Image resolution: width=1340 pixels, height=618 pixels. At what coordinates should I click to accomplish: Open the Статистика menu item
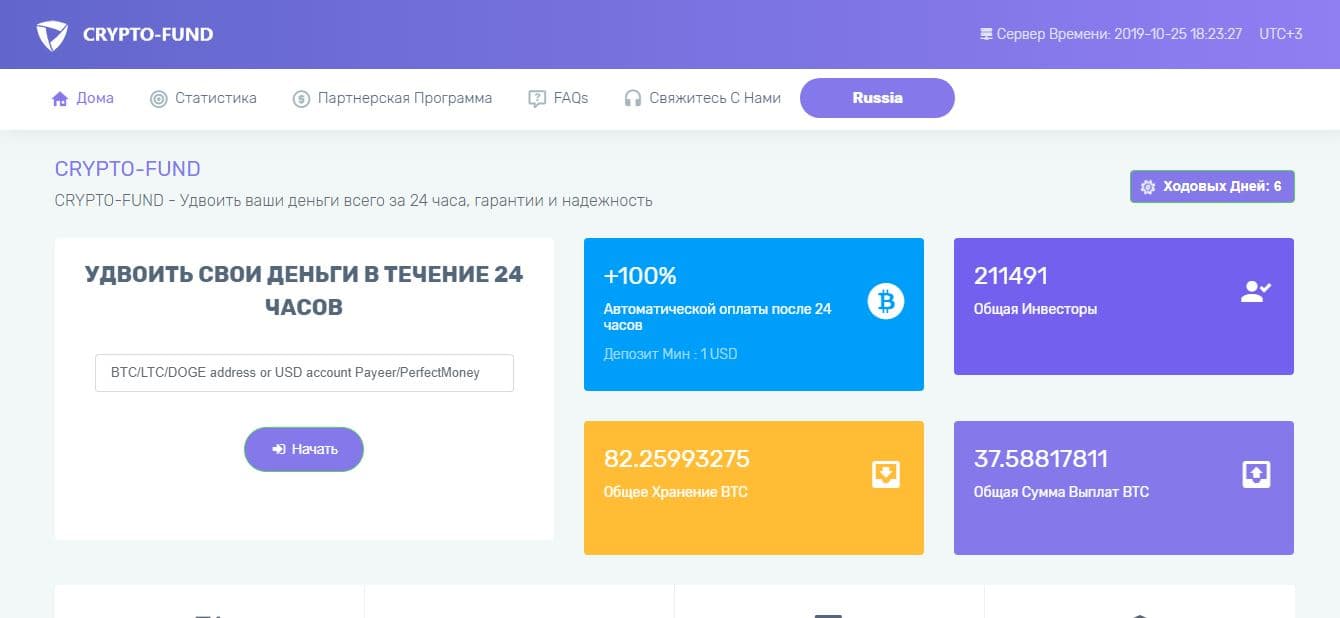(x=215, y=98)
